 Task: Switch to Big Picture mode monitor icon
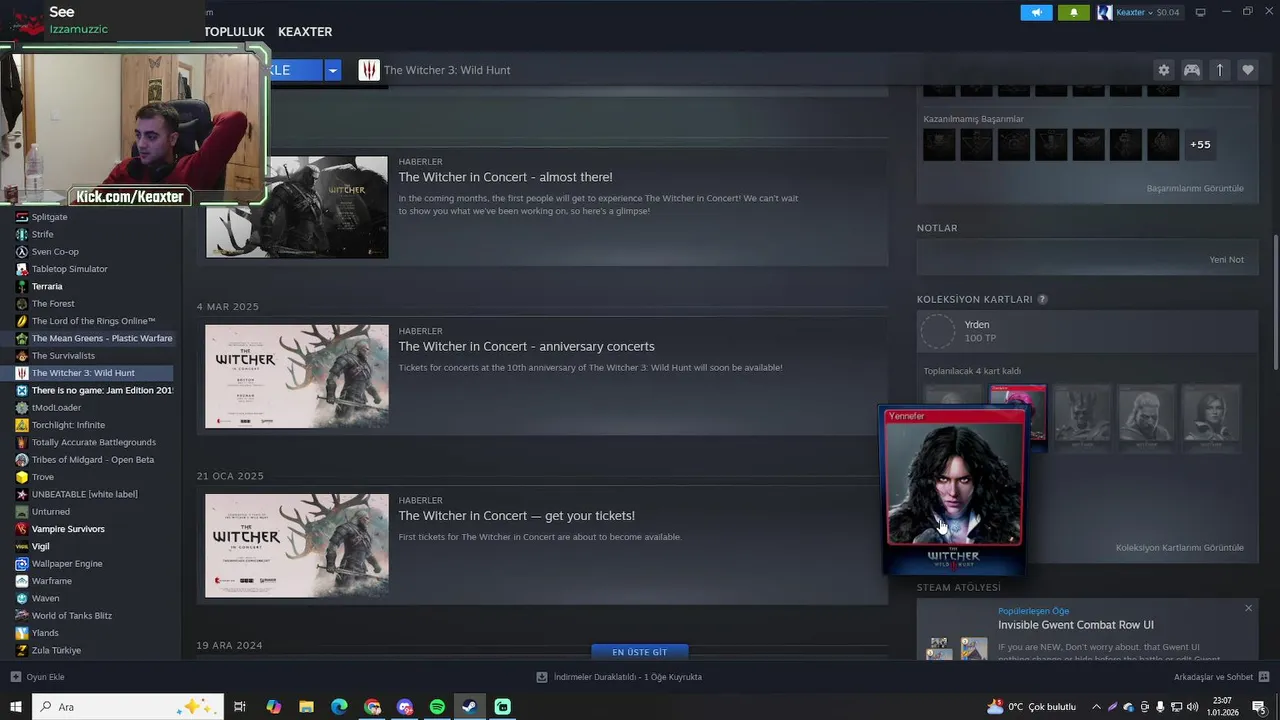pyautogui.click(x=1201, y=12)
